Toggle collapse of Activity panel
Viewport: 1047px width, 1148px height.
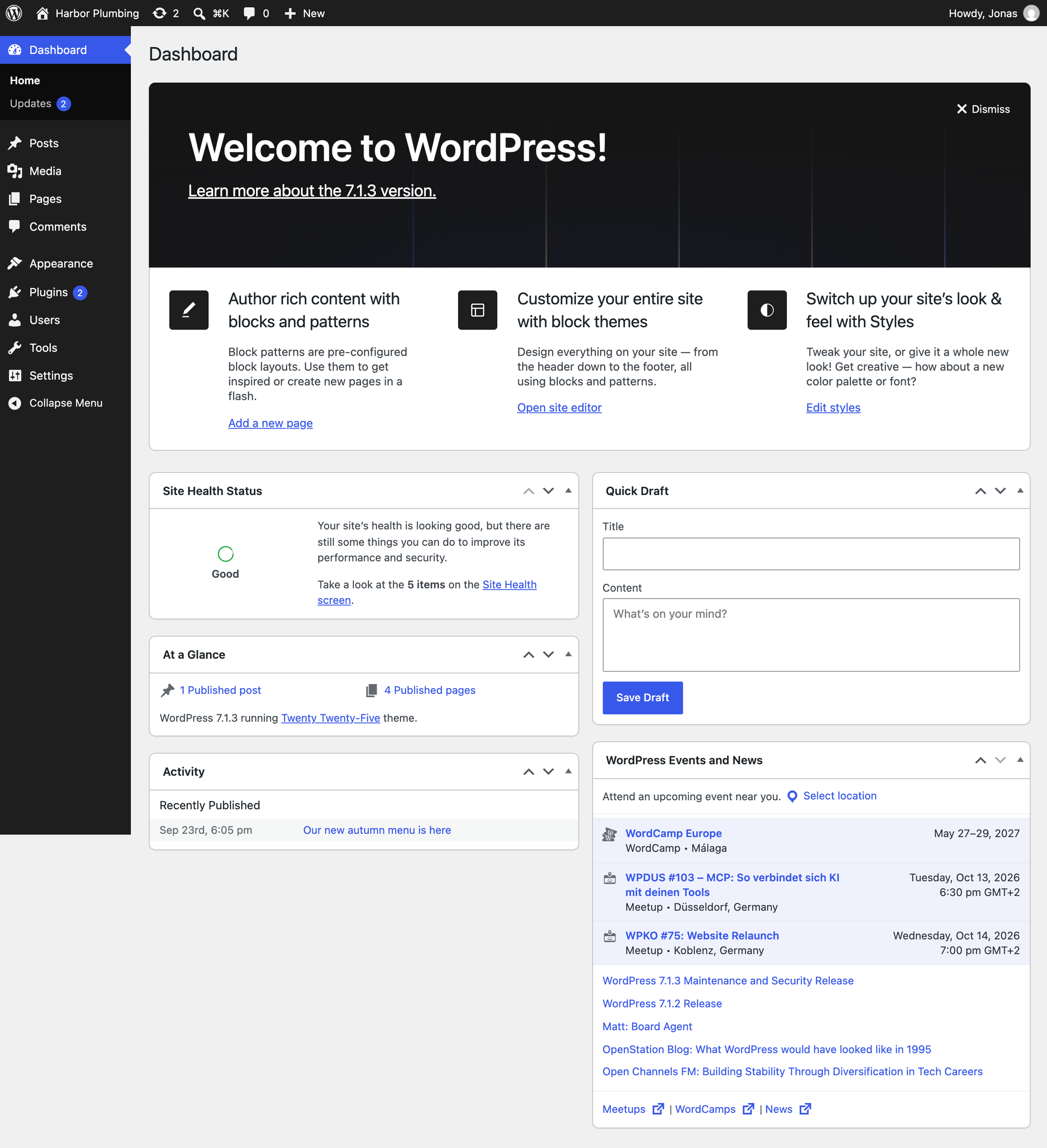[568, 771]
